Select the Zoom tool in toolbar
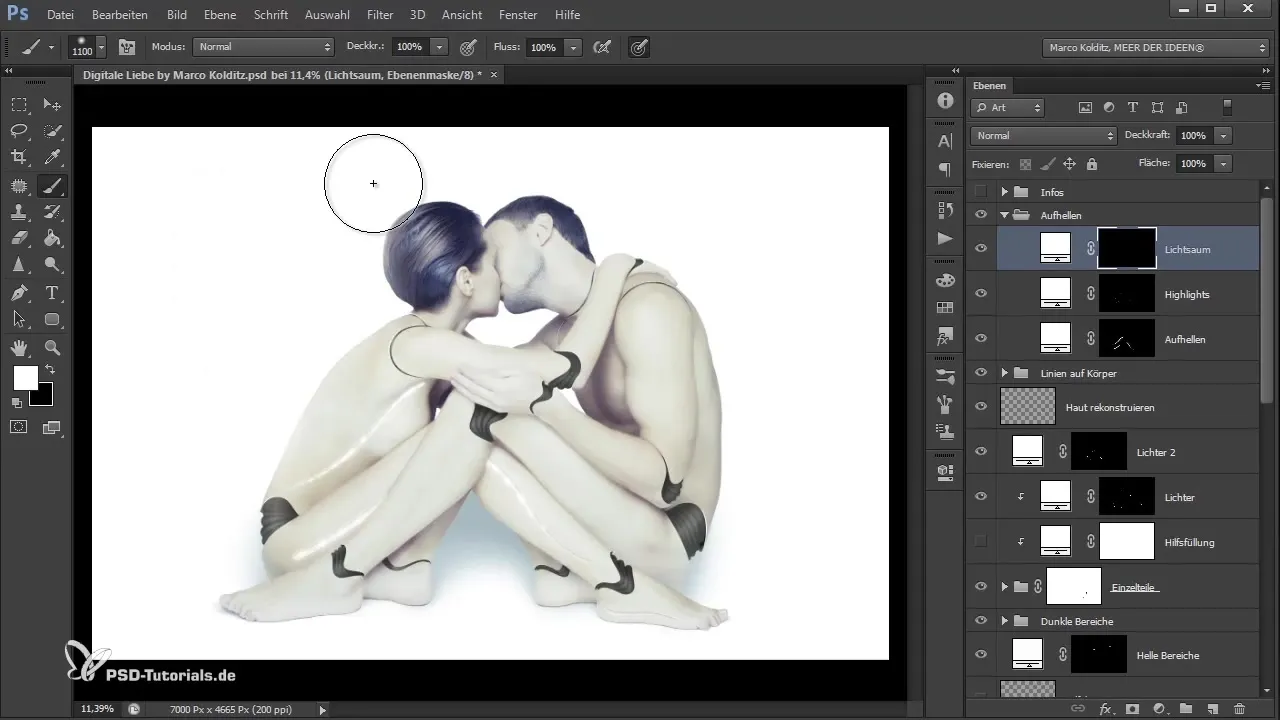Viewport: 1280px width, 720px height. tap(52, 347)
